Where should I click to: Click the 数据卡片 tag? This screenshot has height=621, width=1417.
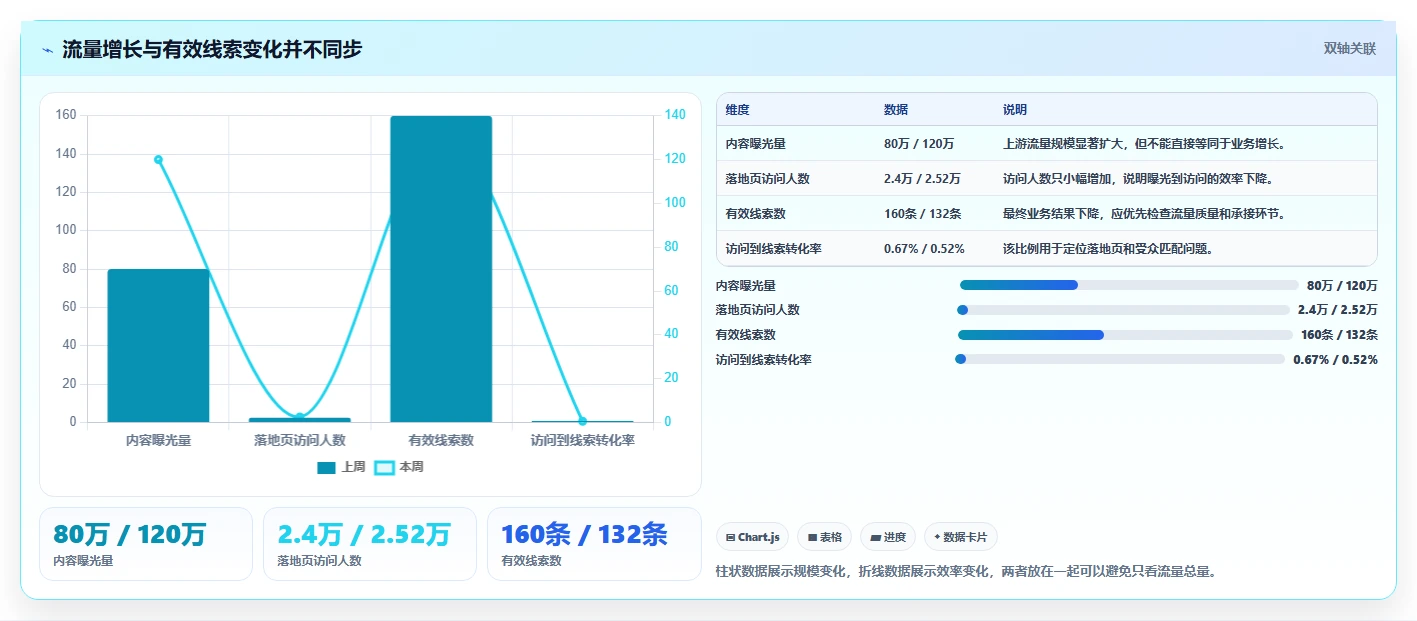[x=960, y=537]
